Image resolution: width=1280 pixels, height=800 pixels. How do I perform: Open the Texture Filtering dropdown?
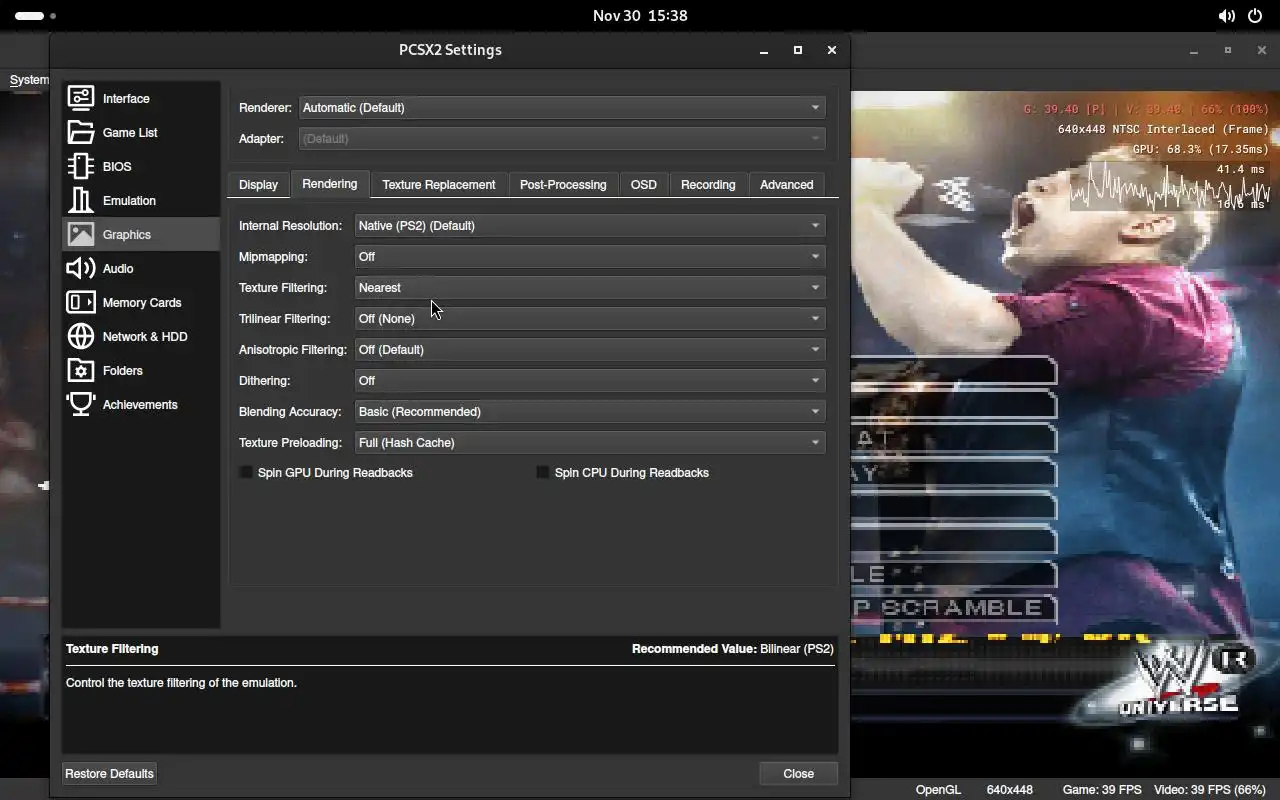point(590,287)
